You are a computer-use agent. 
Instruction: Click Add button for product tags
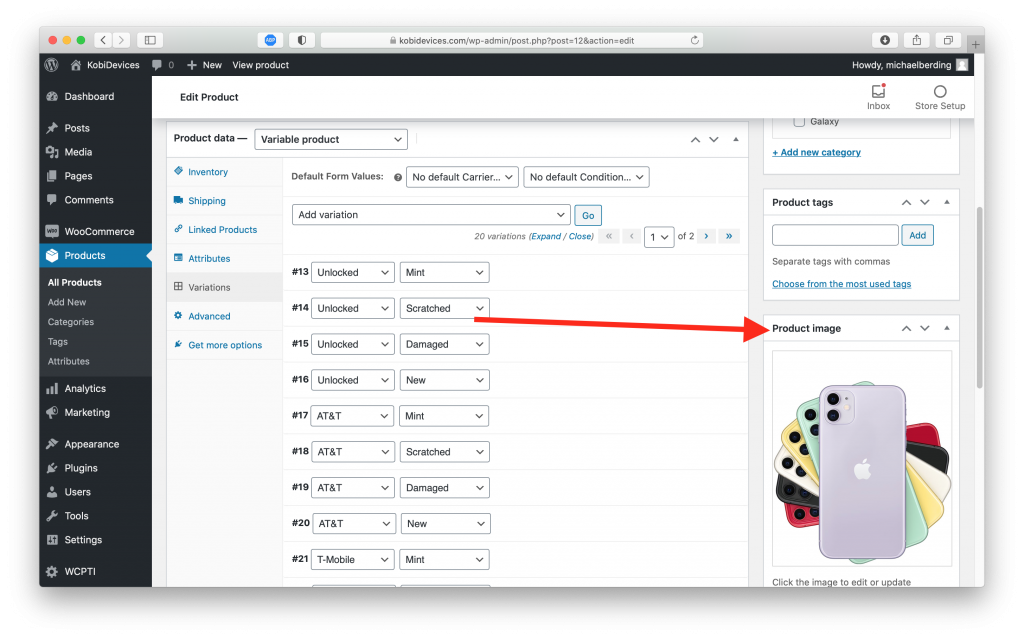pos(918,235)
